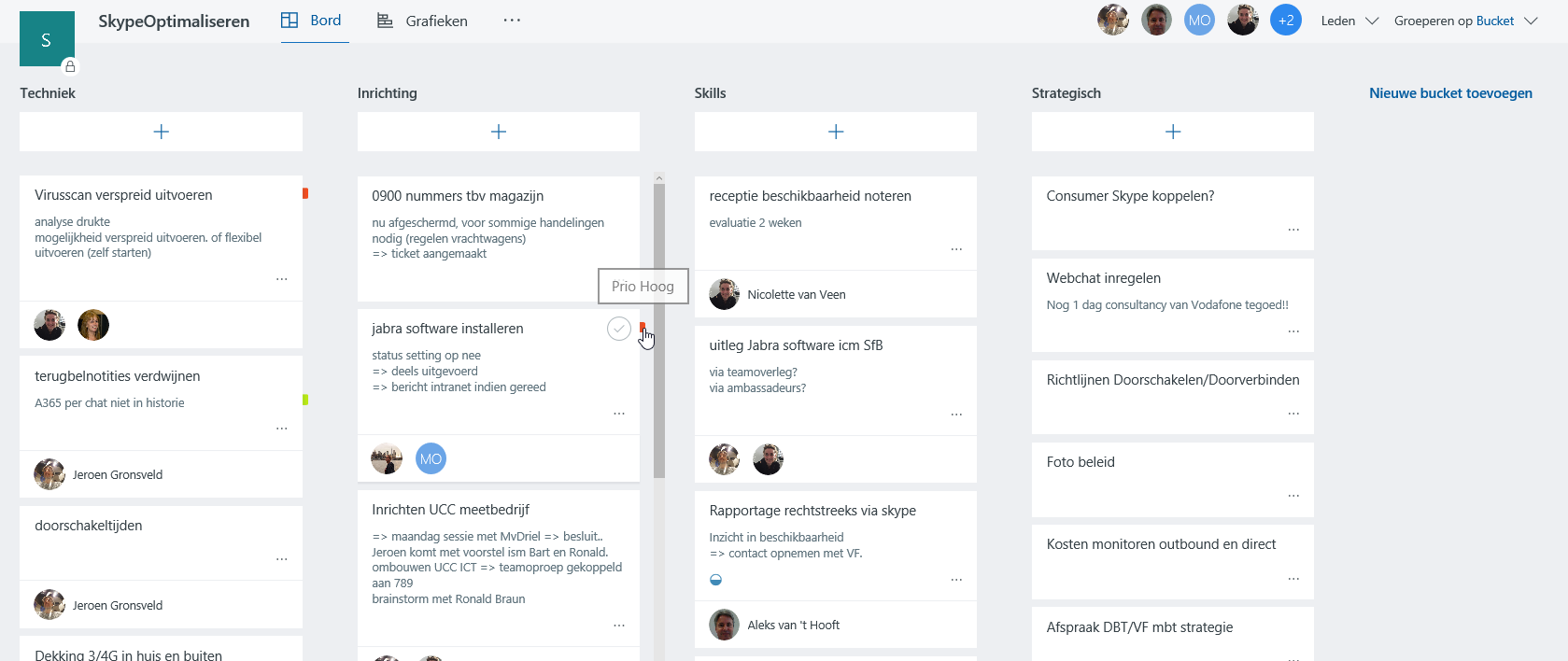This screenshot has width=1568, height=661.
Task: Click Jeroen Gronsveld on terugbelnotities card
Action: 98,474
